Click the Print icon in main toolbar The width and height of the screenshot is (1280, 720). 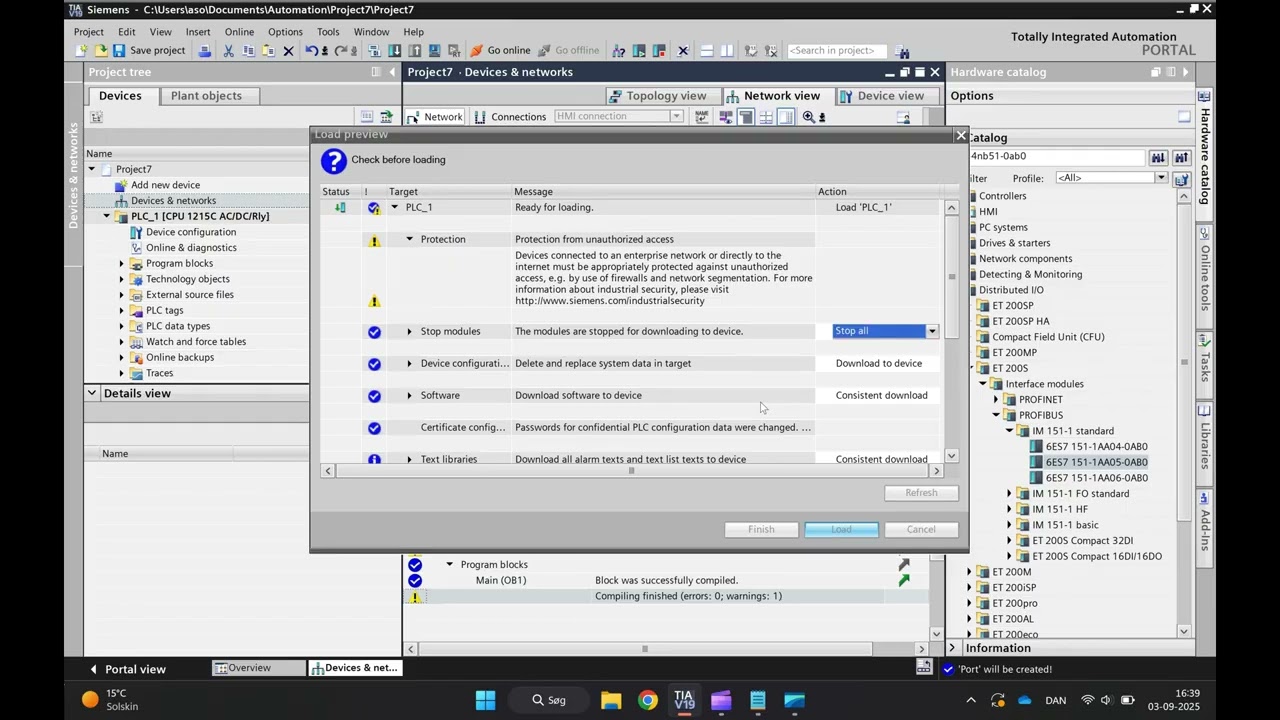point(205,51)
